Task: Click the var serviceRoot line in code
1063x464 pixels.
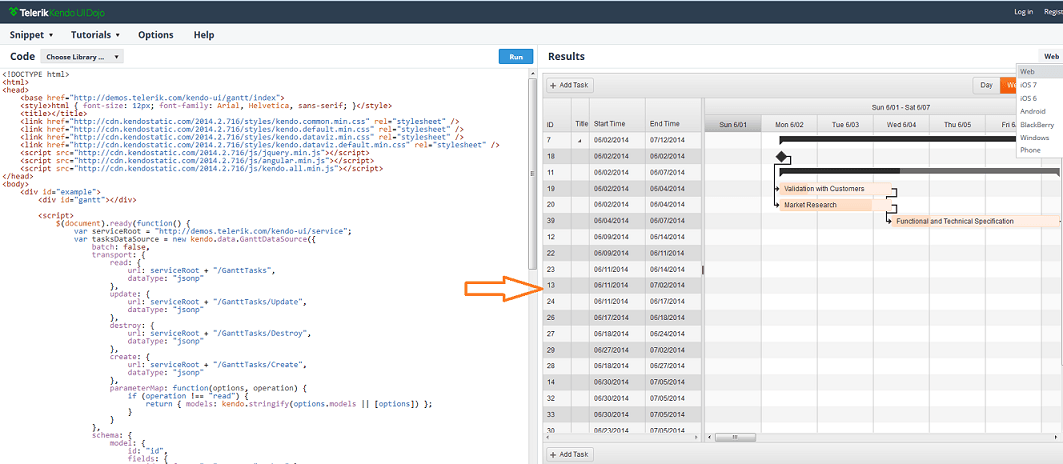Action: pyautogui.click(x=212, y=231)
